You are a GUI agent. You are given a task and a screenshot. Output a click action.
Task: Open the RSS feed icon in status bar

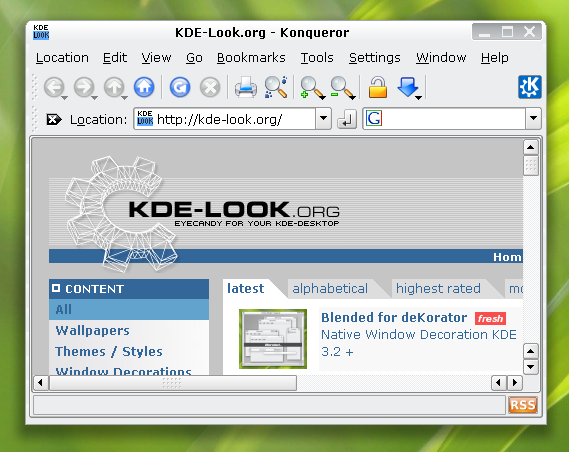coord(522,405)
